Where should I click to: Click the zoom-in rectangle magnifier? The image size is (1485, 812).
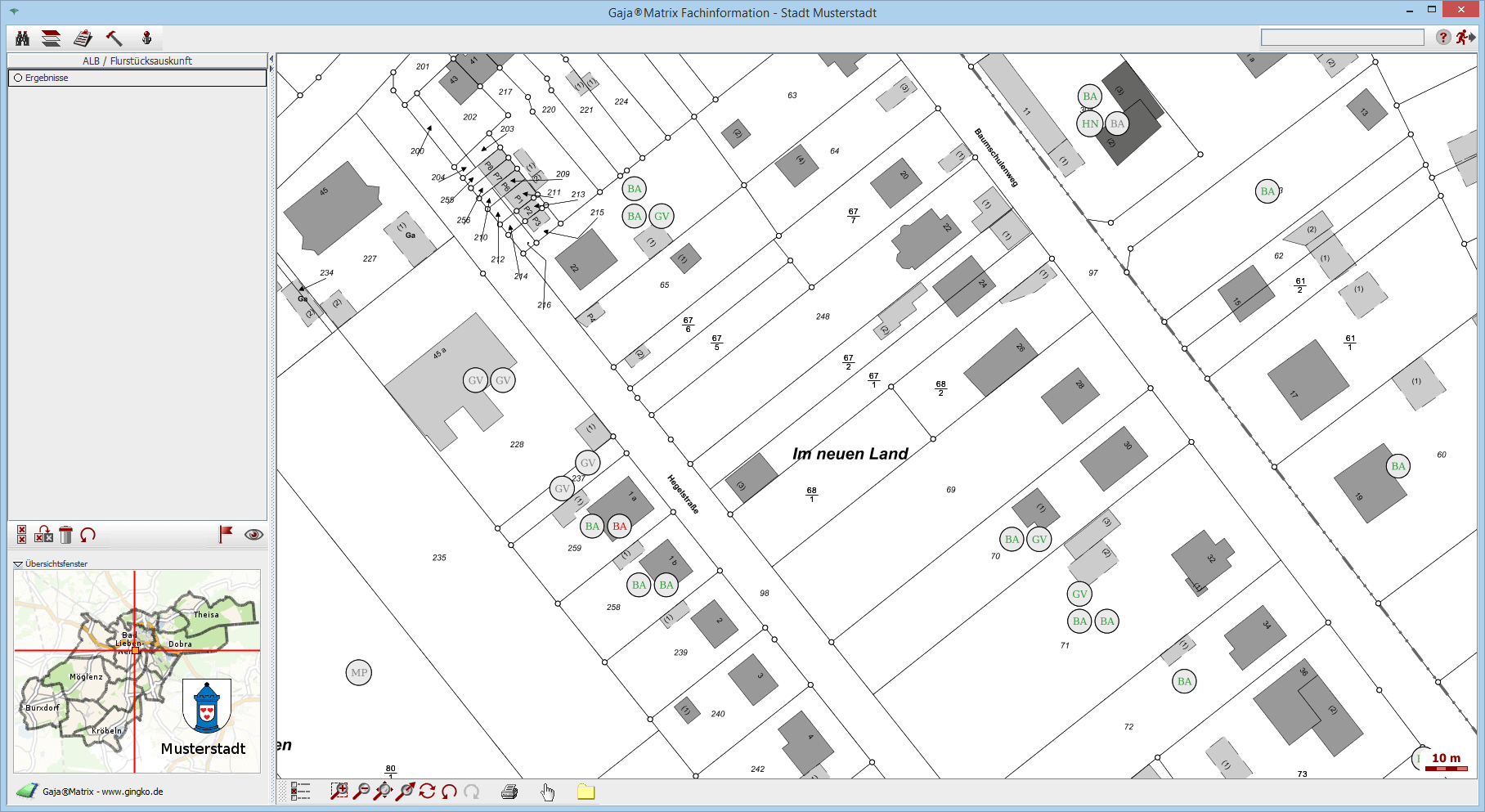(339, 791)
